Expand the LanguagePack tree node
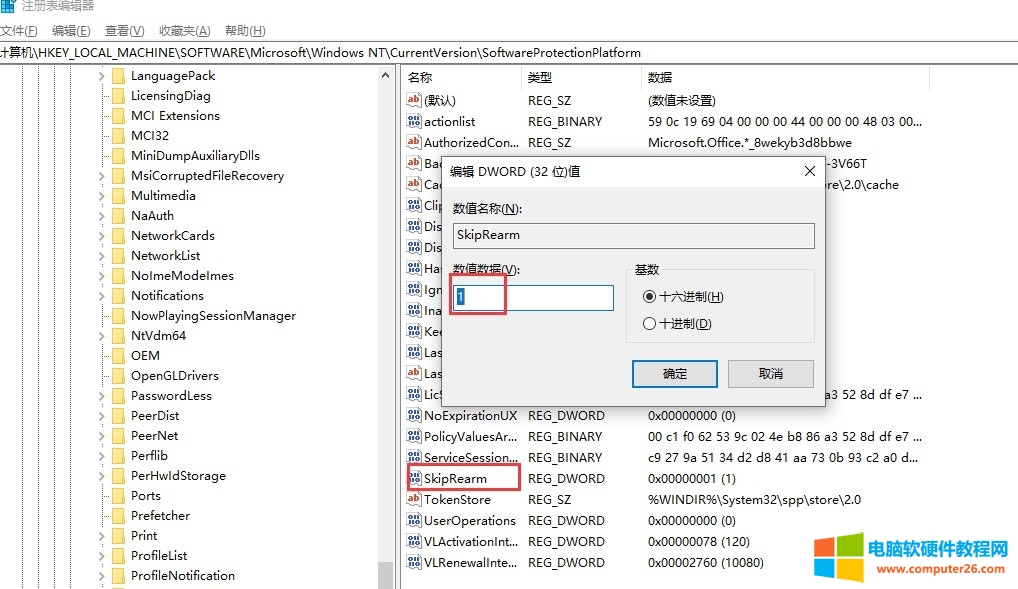Screen dimensions: 1018x589 (x=101, y=76)
